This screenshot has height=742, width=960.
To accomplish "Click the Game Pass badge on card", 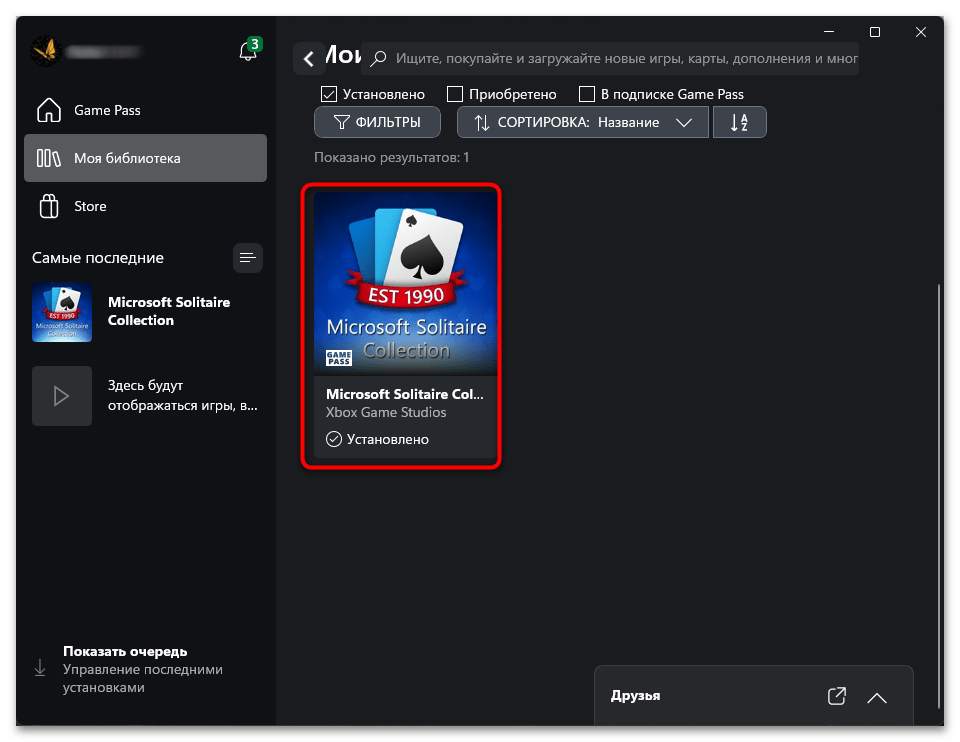I will (x=339, y=358).
